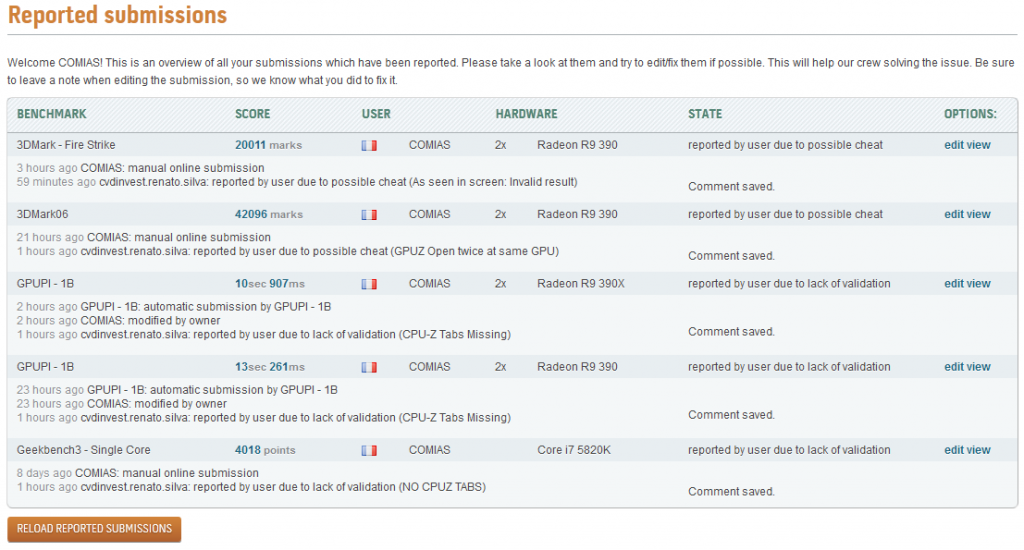Viewport: 1024px width, 550px height.
Task: Click Radeon R9 390 in the 3DMark06 row
Action: [577, 214]
